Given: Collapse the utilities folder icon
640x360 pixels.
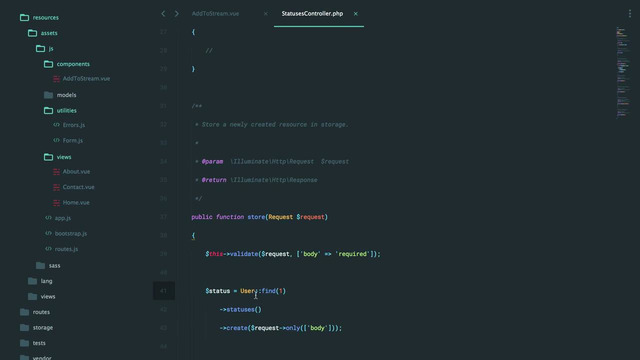Looking at the screenshot, I should pos(48,111).
